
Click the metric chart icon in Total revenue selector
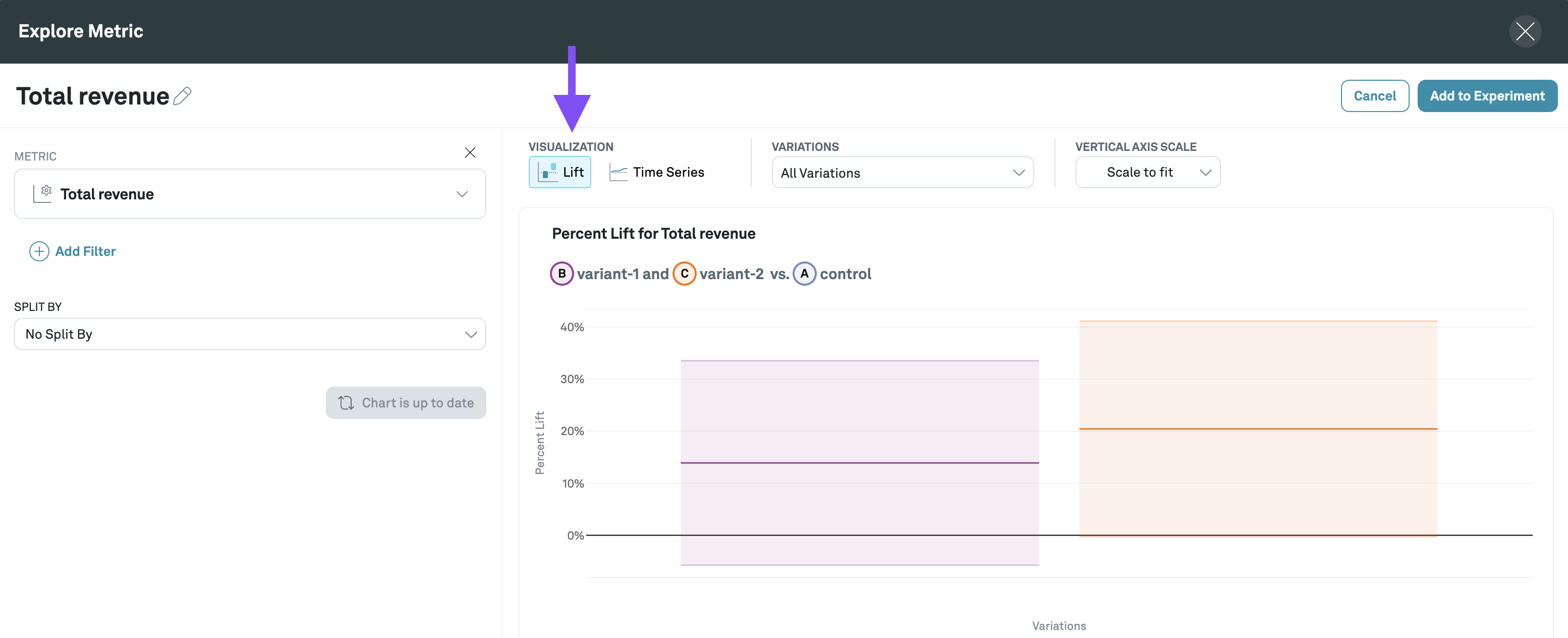pos(42,194)
